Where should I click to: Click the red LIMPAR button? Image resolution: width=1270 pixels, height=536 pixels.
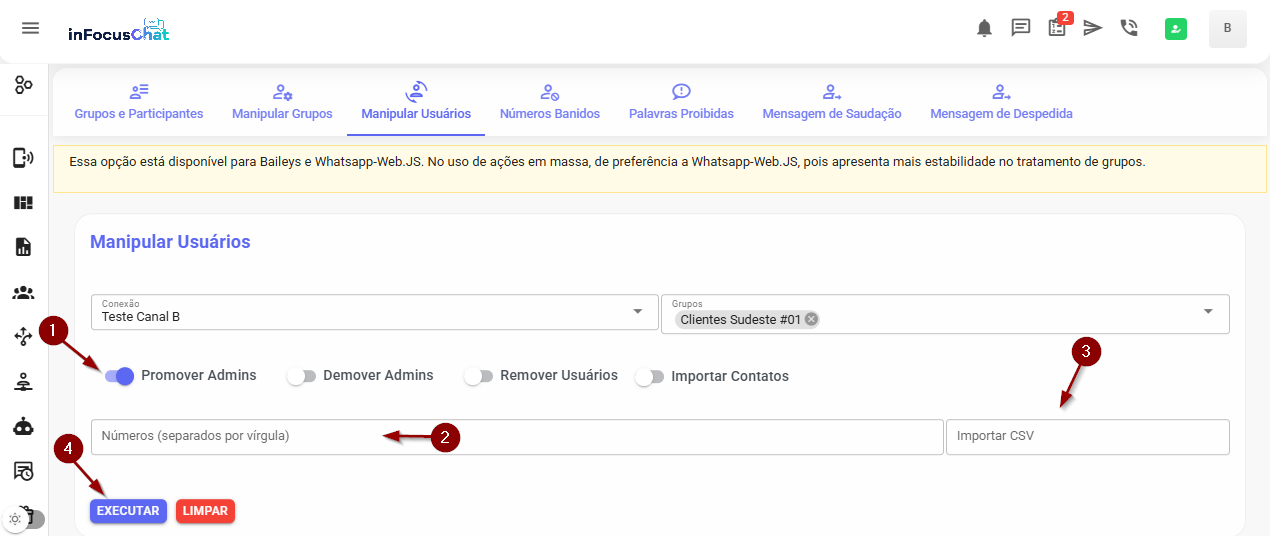[x=205, y=511]
